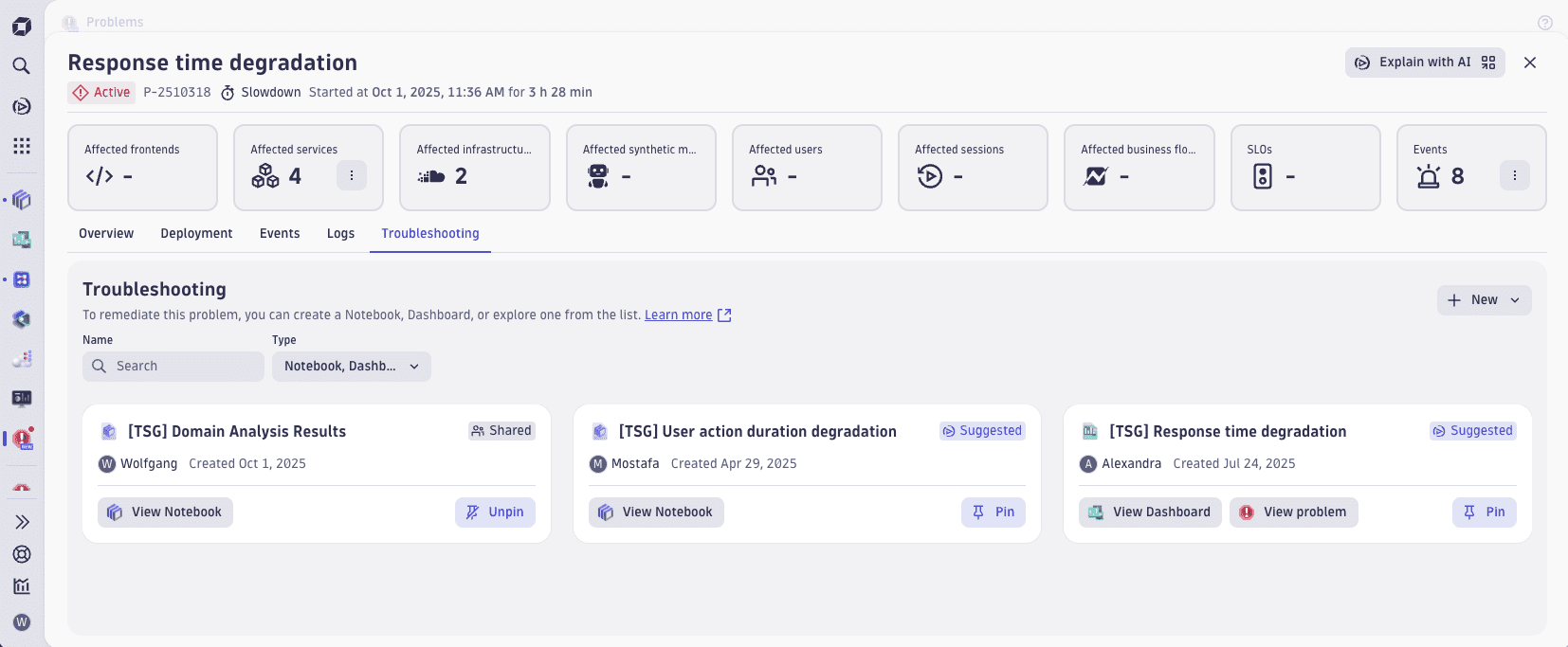Click the Events alarm siren icon
This screenshot has width=1568, height=647.
click(1429, 176)
